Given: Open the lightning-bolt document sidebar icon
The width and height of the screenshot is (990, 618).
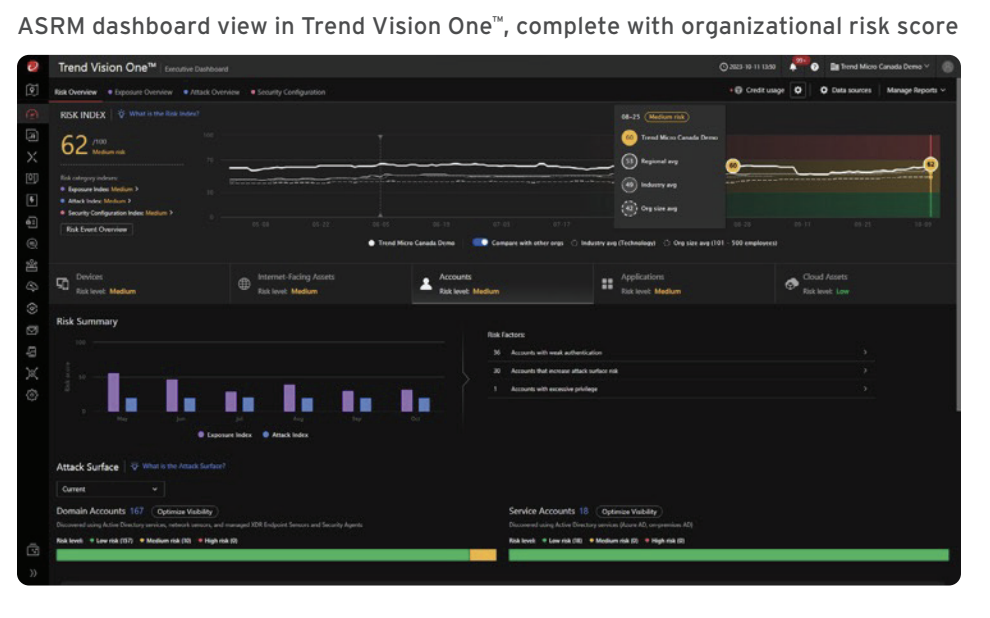Looking at the screenshot, I should (32, 200).
